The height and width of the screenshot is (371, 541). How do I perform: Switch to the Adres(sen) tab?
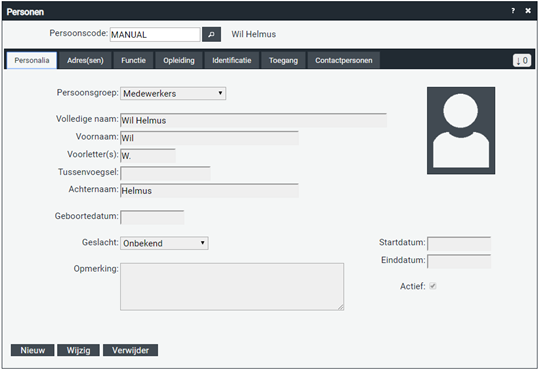tap(85, 60)
